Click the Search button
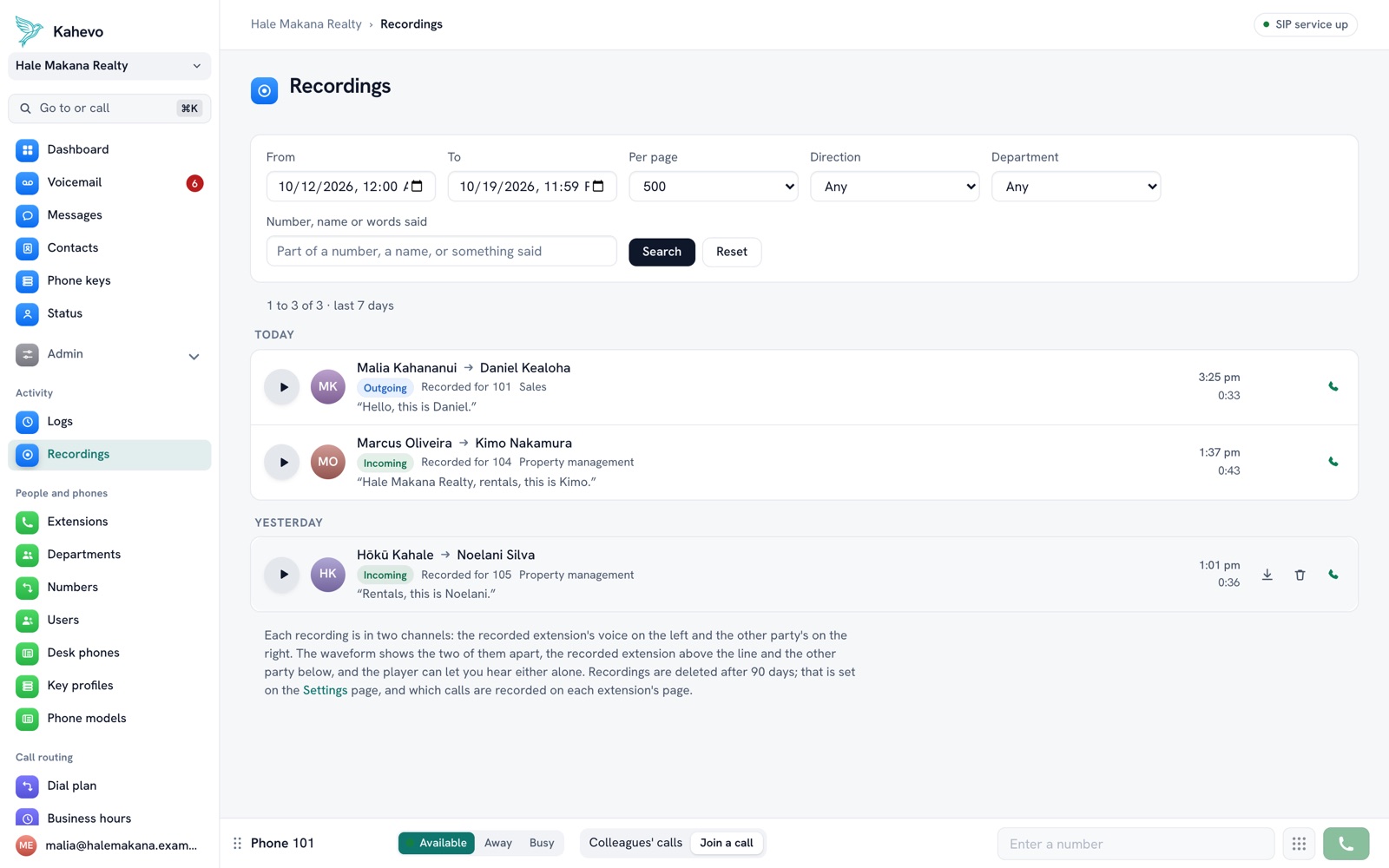This screenshot has height=868, width=1389. pyautogui.click(x=662, y=252)
